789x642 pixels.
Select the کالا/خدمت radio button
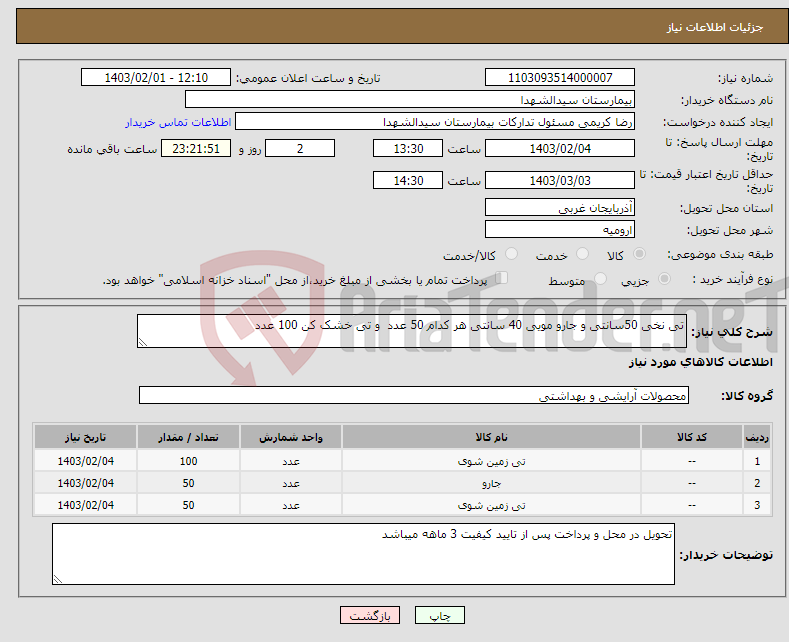(511, 254)
